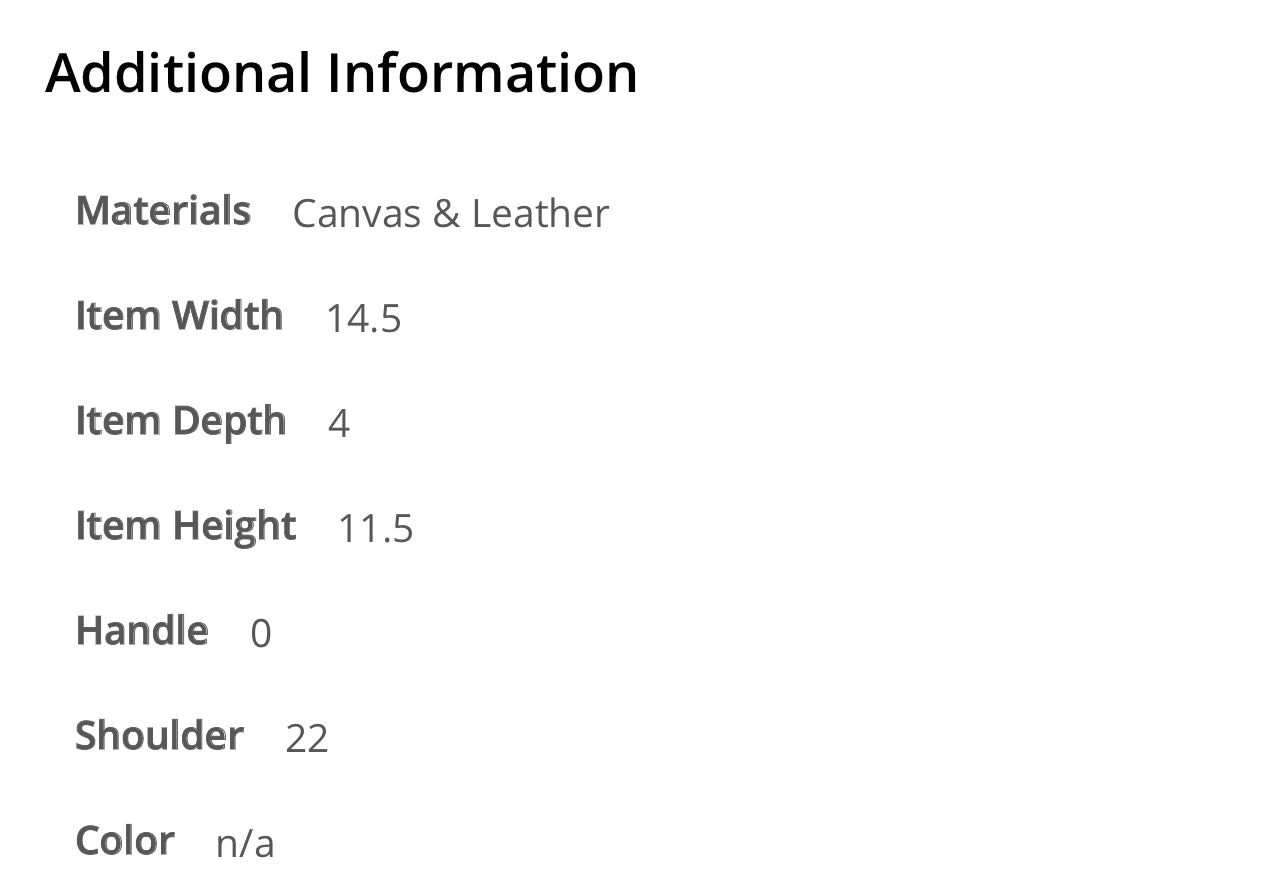Viewport: 1275px width, 889px height.
Task: Click the 11.5 height value
Action: click(376, 529)
